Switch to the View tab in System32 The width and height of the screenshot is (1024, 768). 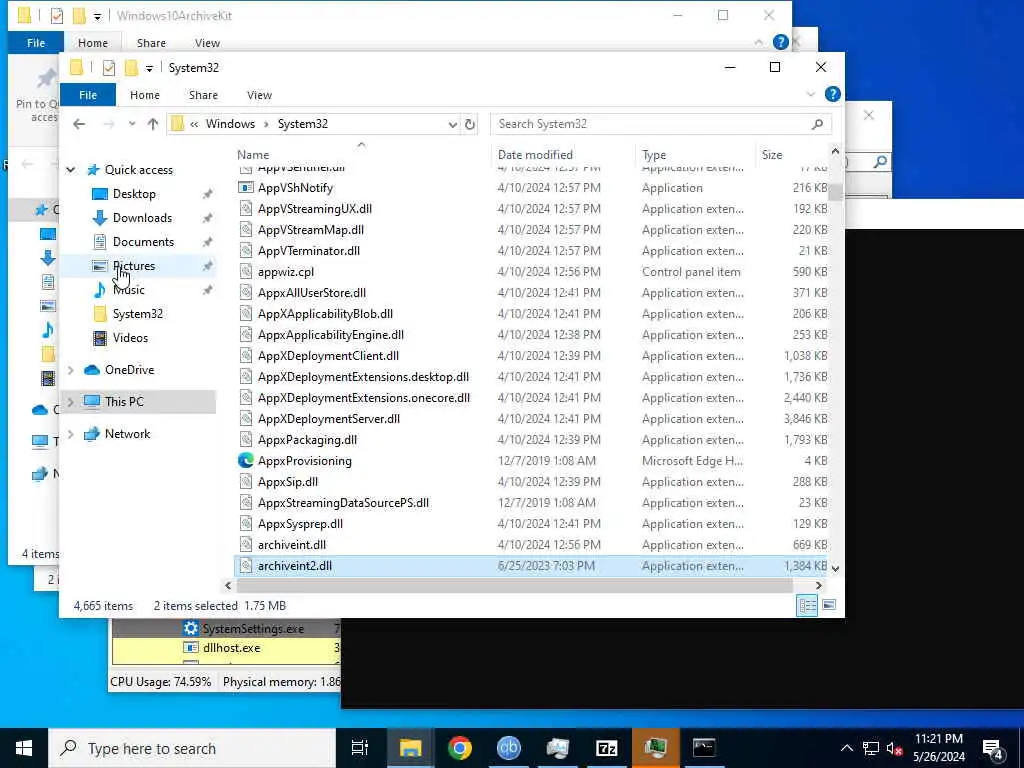259,95
